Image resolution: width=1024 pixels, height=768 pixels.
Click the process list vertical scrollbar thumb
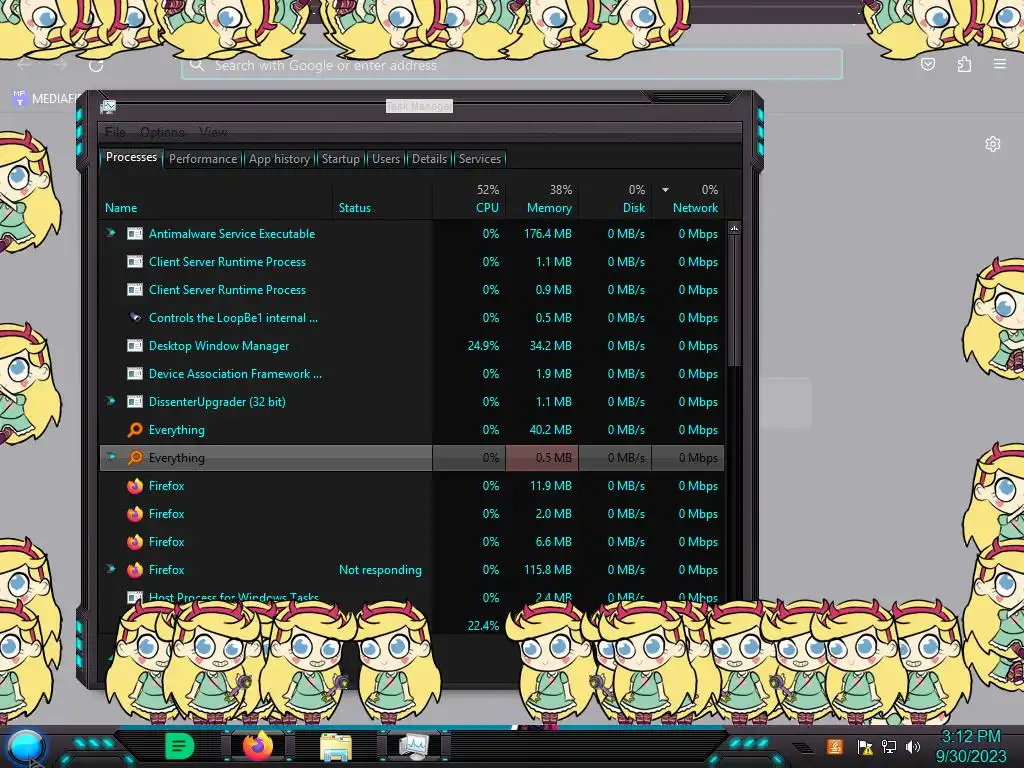click(x=734, y=301)
